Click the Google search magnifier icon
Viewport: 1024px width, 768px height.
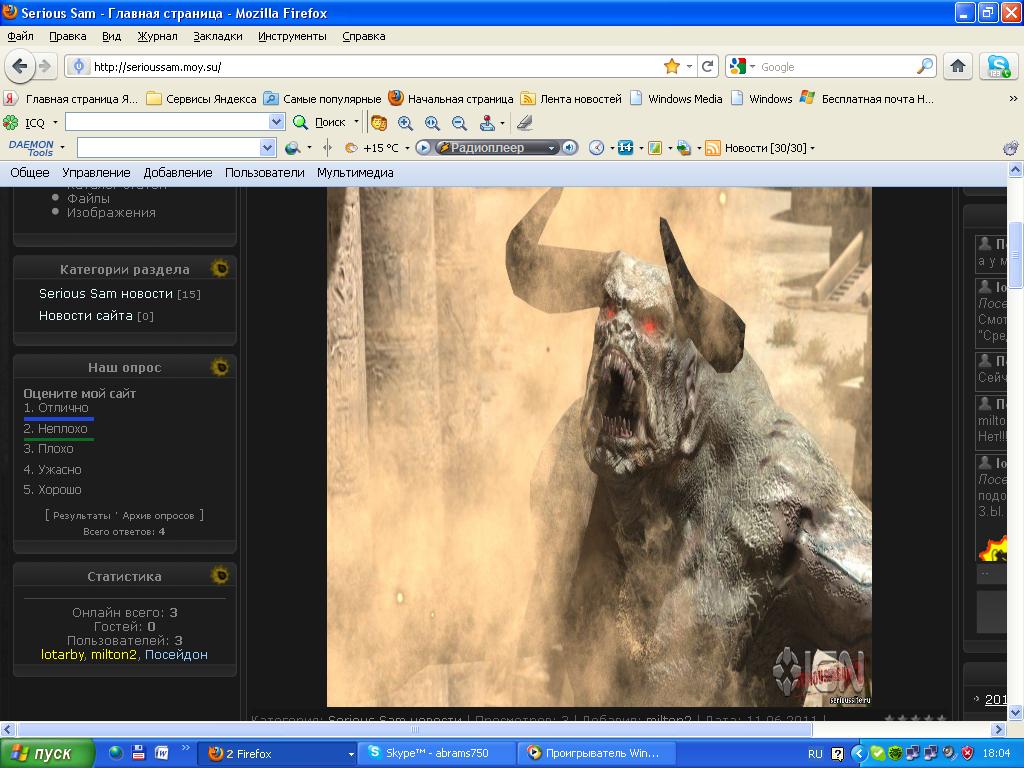(x=925, y=66)
